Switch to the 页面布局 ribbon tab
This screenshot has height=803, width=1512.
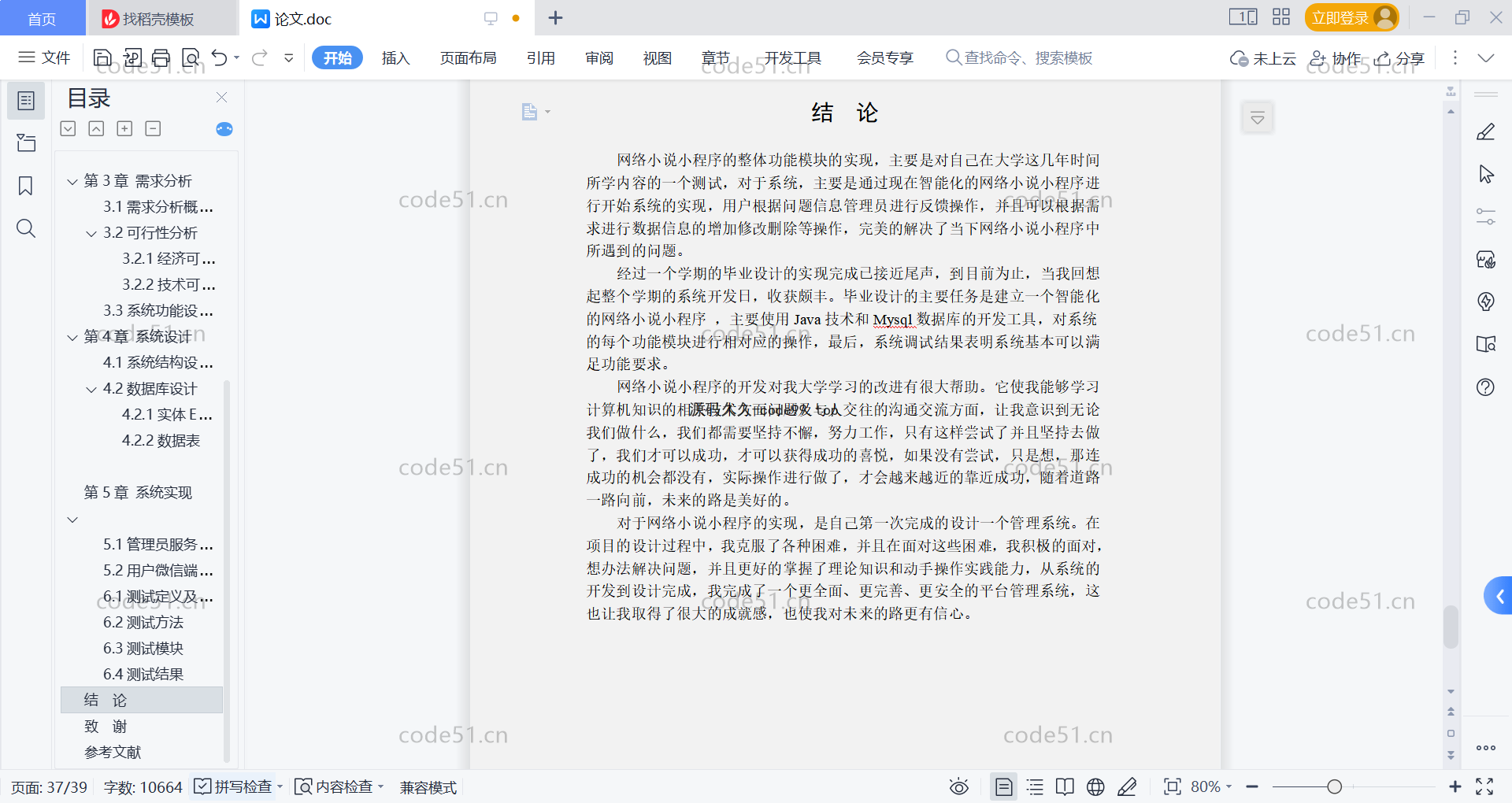pyautogui.click(x=468, y=57)
